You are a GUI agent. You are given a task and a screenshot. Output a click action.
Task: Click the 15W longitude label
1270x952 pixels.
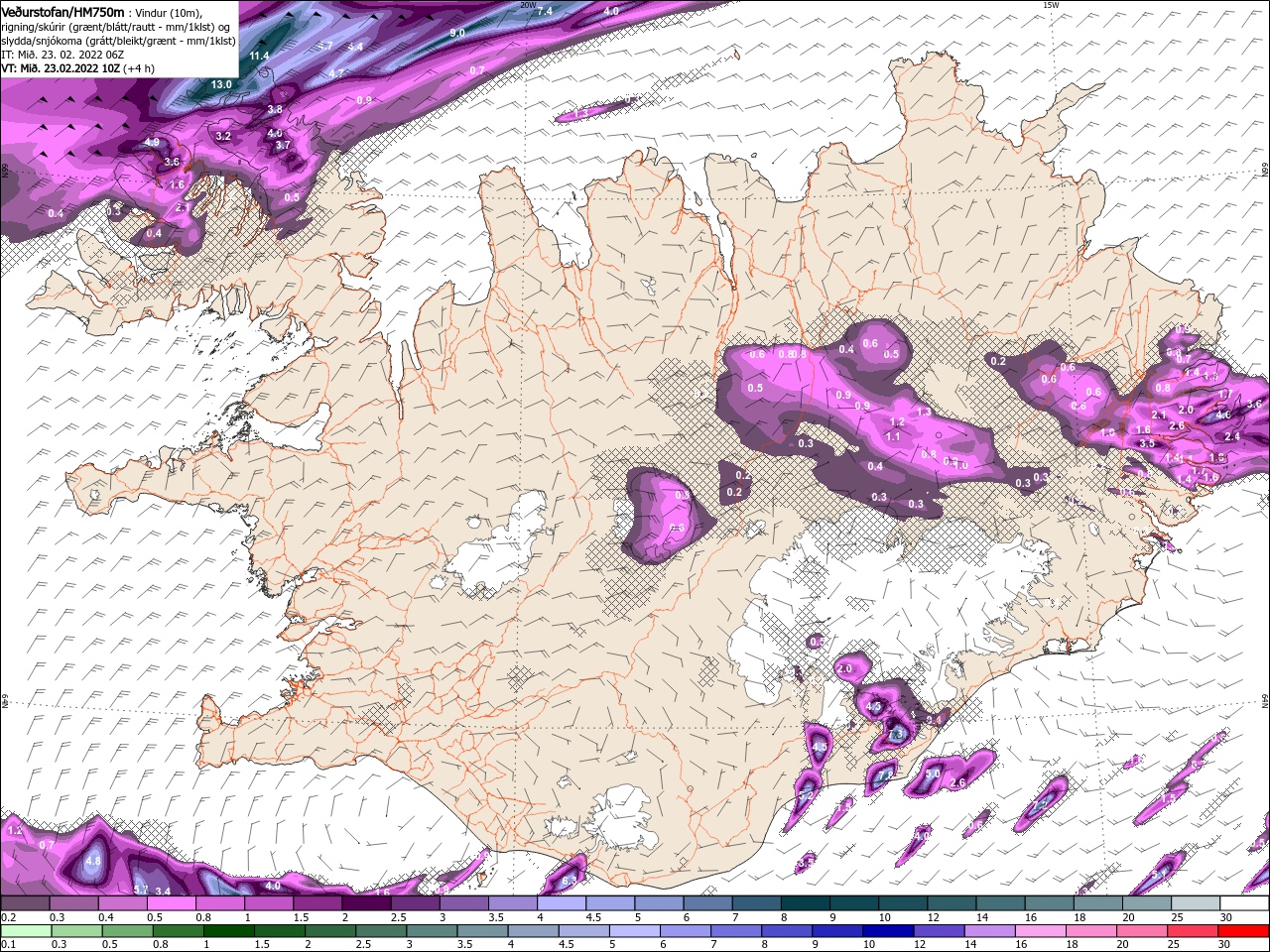pyautogui.click(x=1051, y=5)
